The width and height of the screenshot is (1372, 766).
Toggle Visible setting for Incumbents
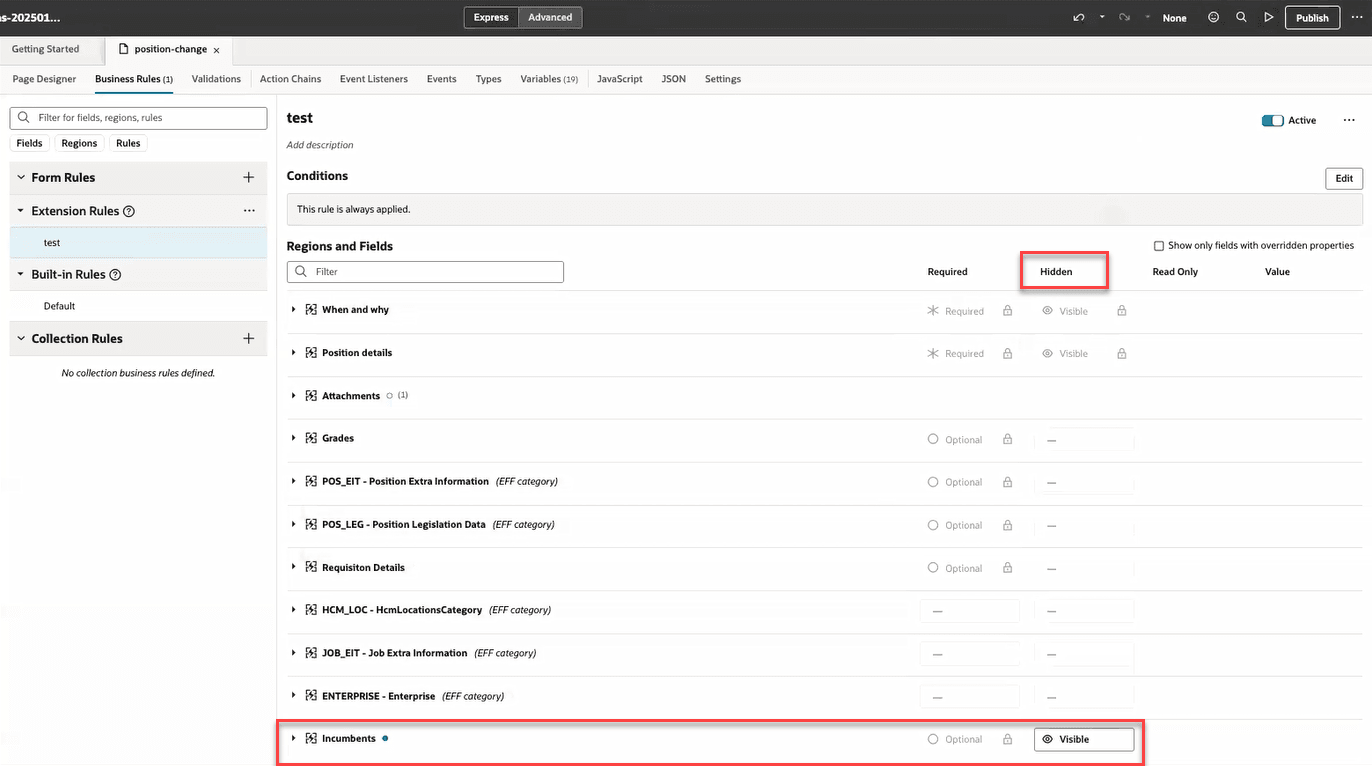(1084, 739)
